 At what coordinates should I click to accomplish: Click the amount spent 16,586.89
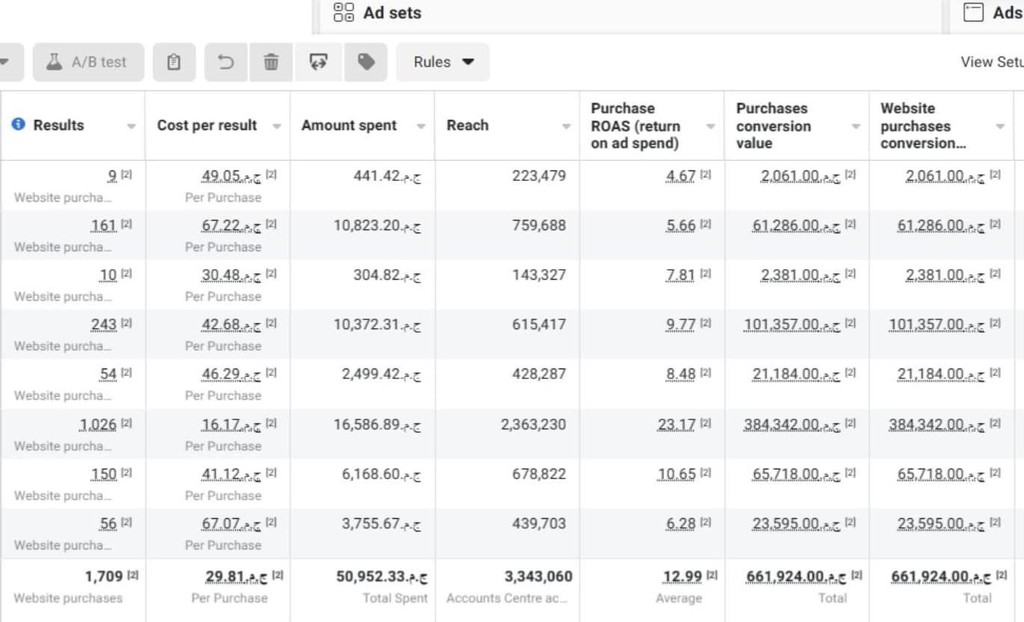(x=377, y=425)
